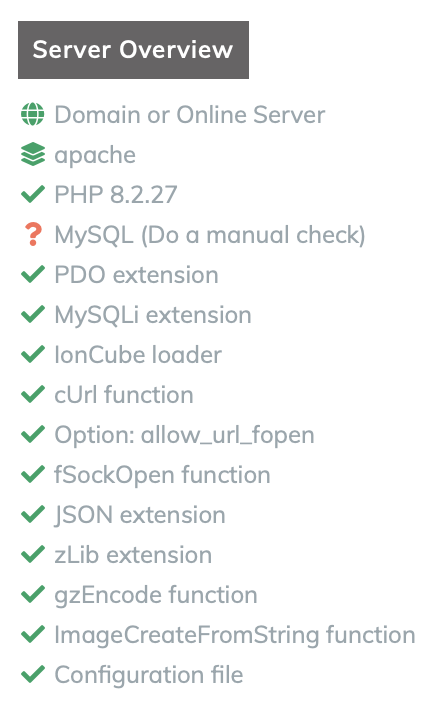Click the checkmark next to JSON extension
This screenshot has width=438, height=722.
click(x=33, y=515)
